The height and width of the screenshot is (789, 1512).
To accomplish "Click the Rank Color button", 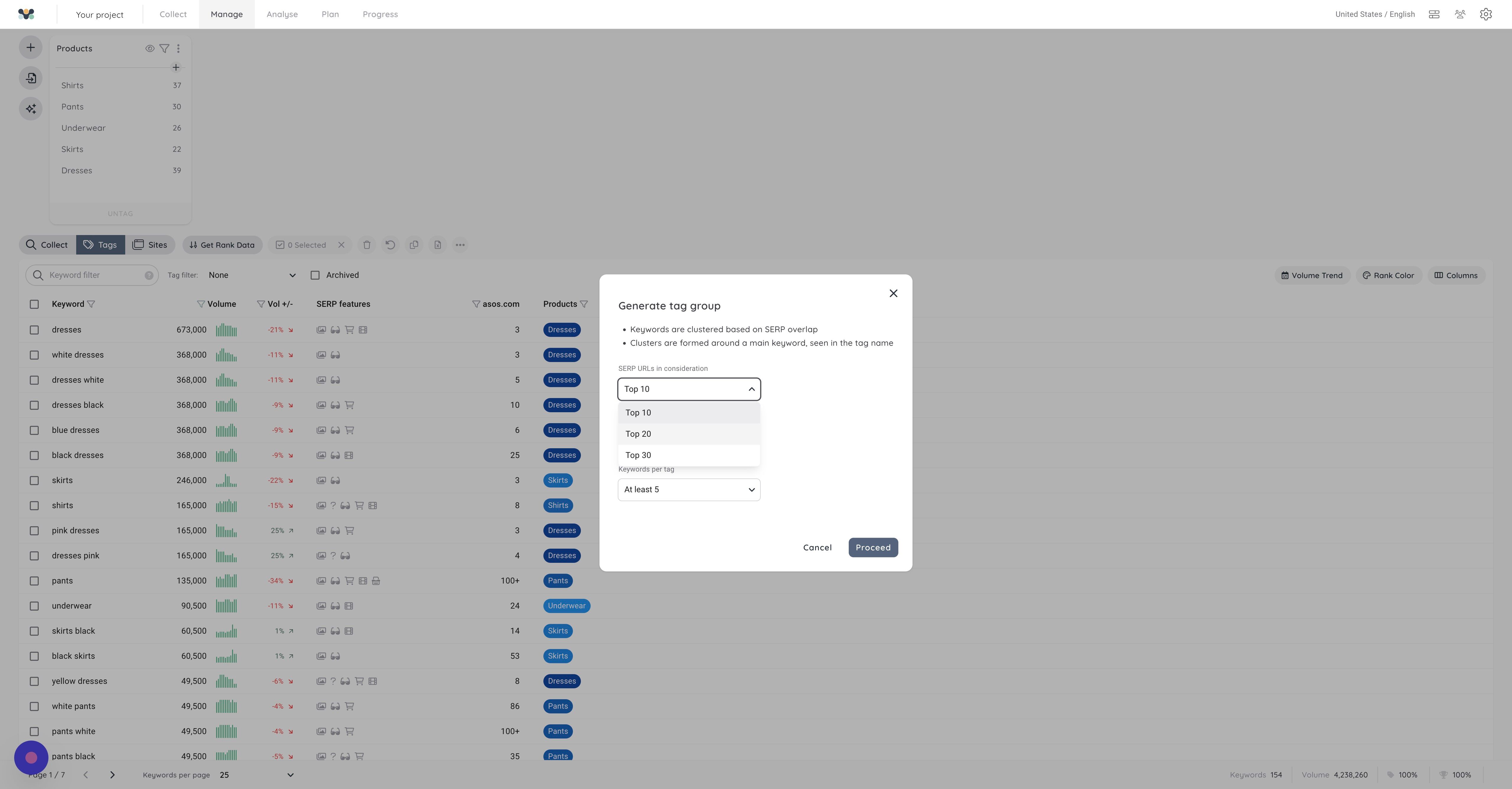I will coord(1388,275).
